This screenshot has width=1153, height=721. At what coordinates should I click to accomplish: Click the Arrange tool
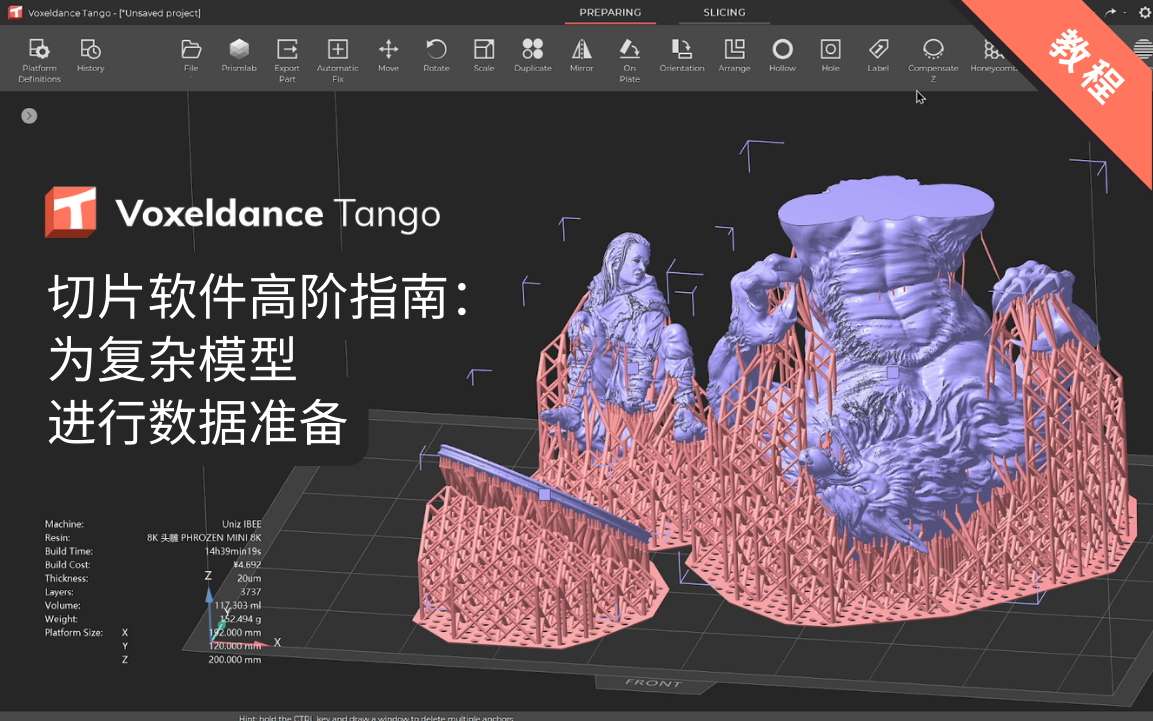(x=734, y=56)
